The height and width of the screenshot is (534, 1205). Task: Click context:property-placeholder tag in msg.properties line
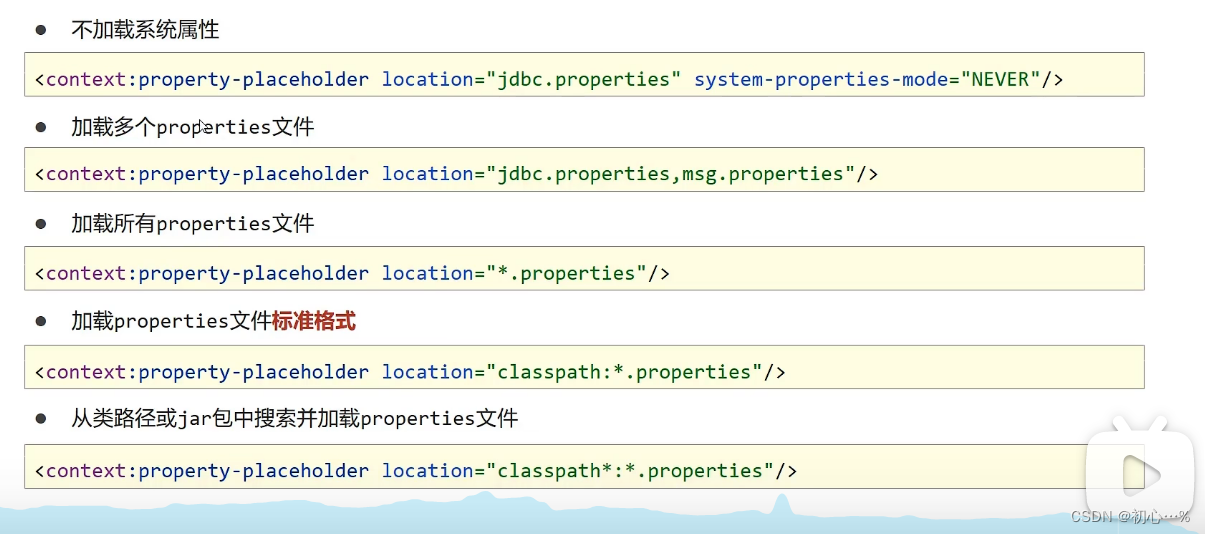point(207,174)
